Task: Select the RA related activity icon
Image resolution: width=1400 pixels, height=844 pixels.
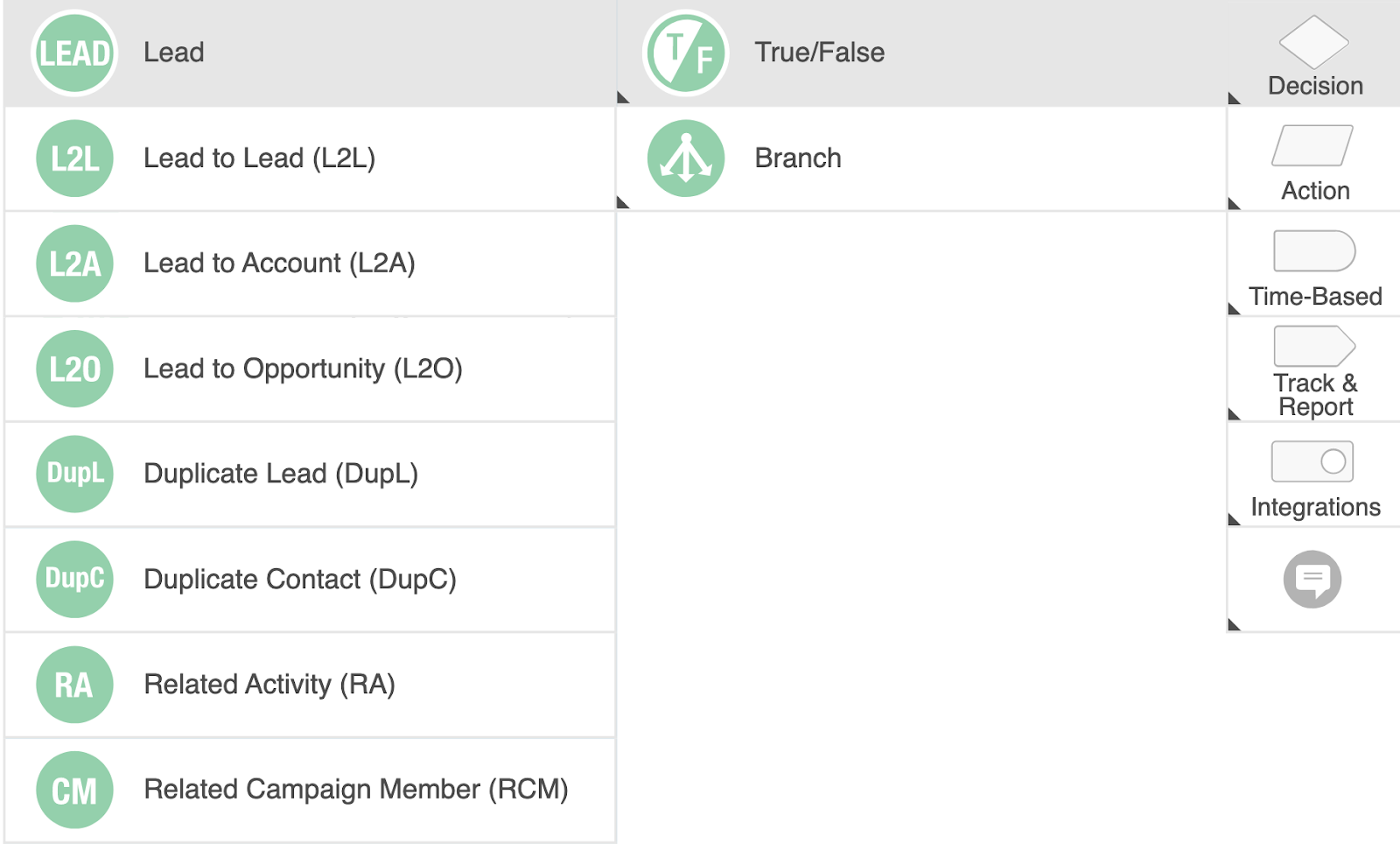Action: [x=74, y=685]
